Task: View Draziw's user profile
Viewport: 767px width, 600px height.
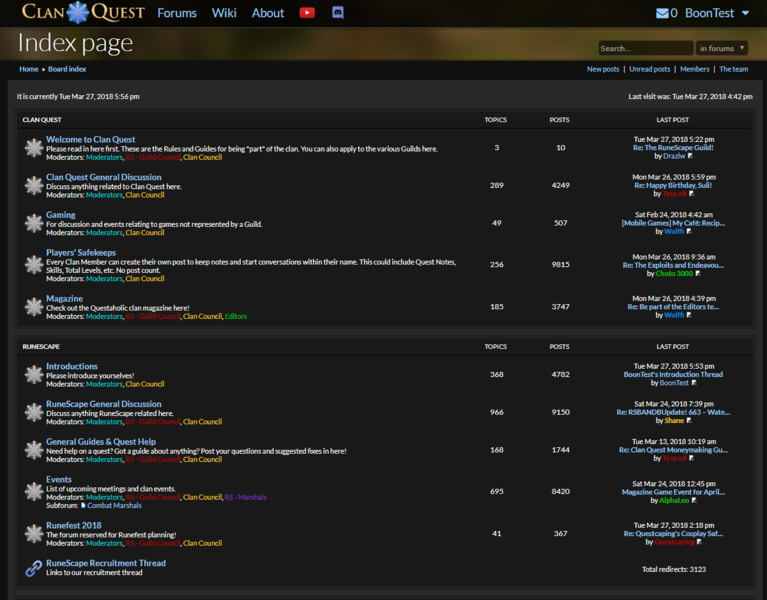Action: tap(675, 156)
